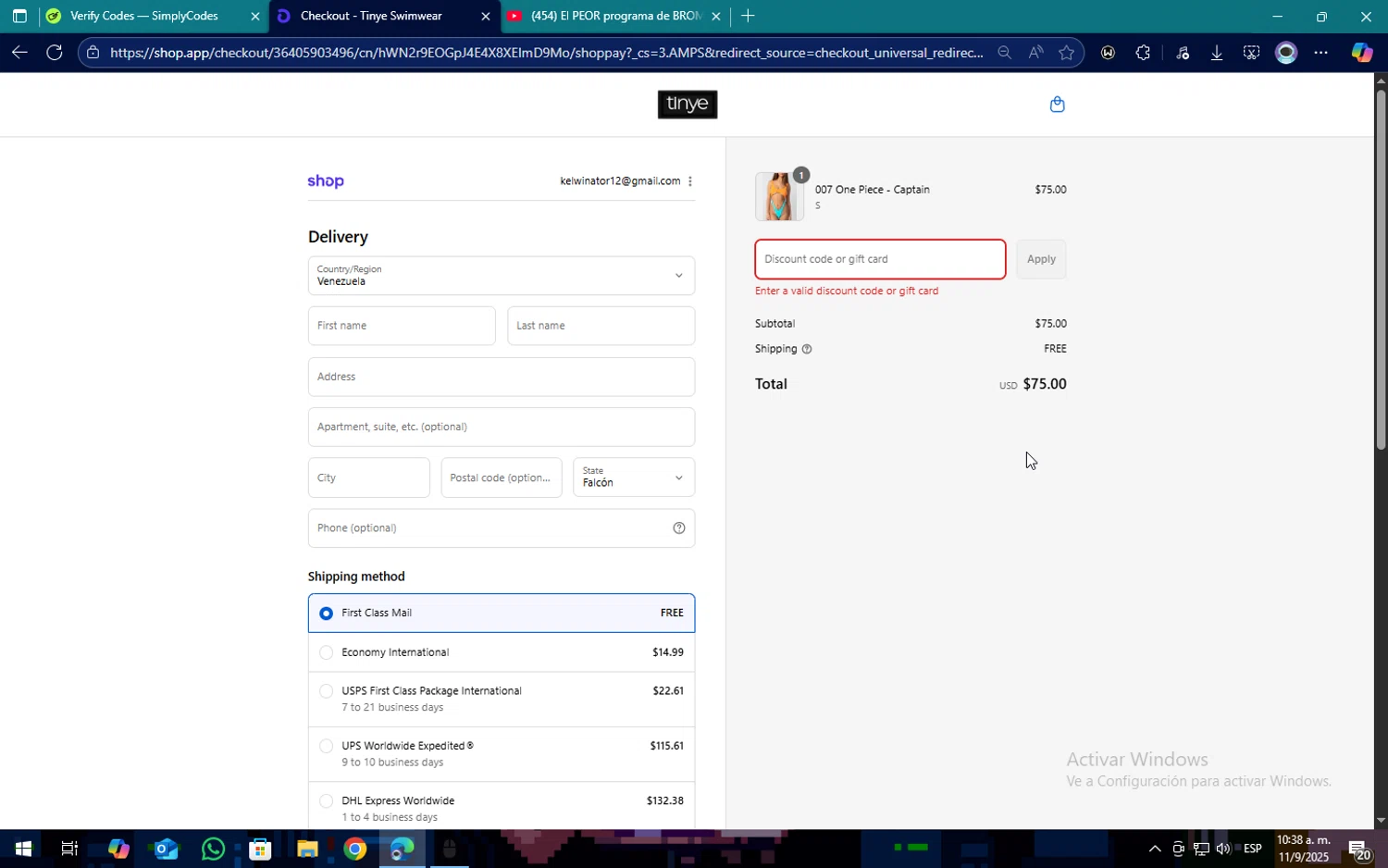The height and width of the screenshot is (868, 1388).
Task: Open Windows Start menu
Action: (x=22, y=849)
